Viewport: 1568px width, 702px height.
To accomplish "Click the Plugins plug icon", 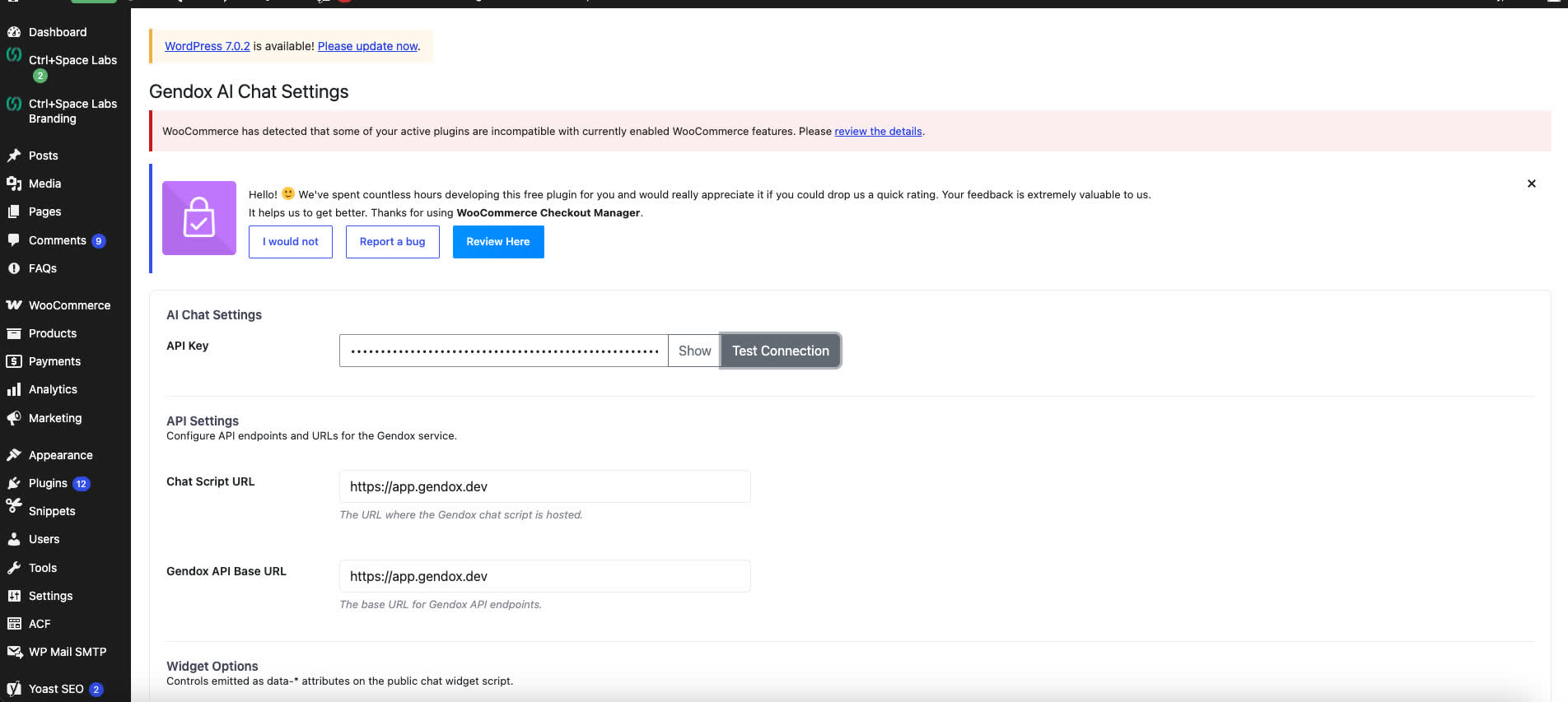I will click(x=14, y=483).
